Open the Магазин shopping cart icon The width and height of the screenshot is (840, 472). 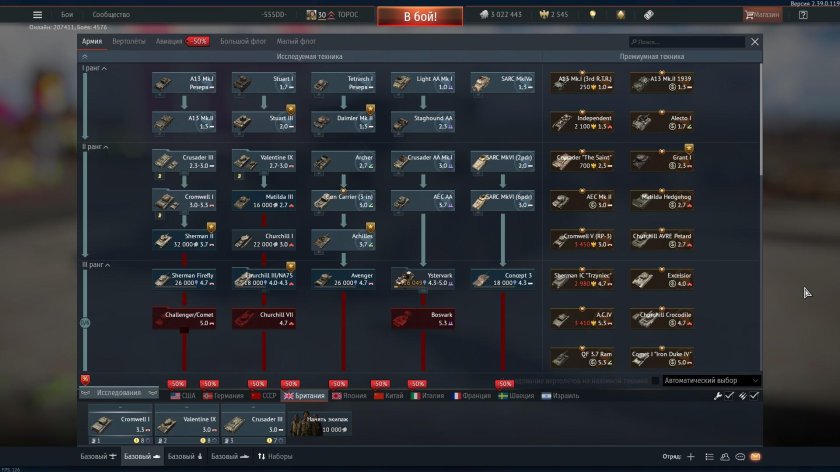(749, 15)
